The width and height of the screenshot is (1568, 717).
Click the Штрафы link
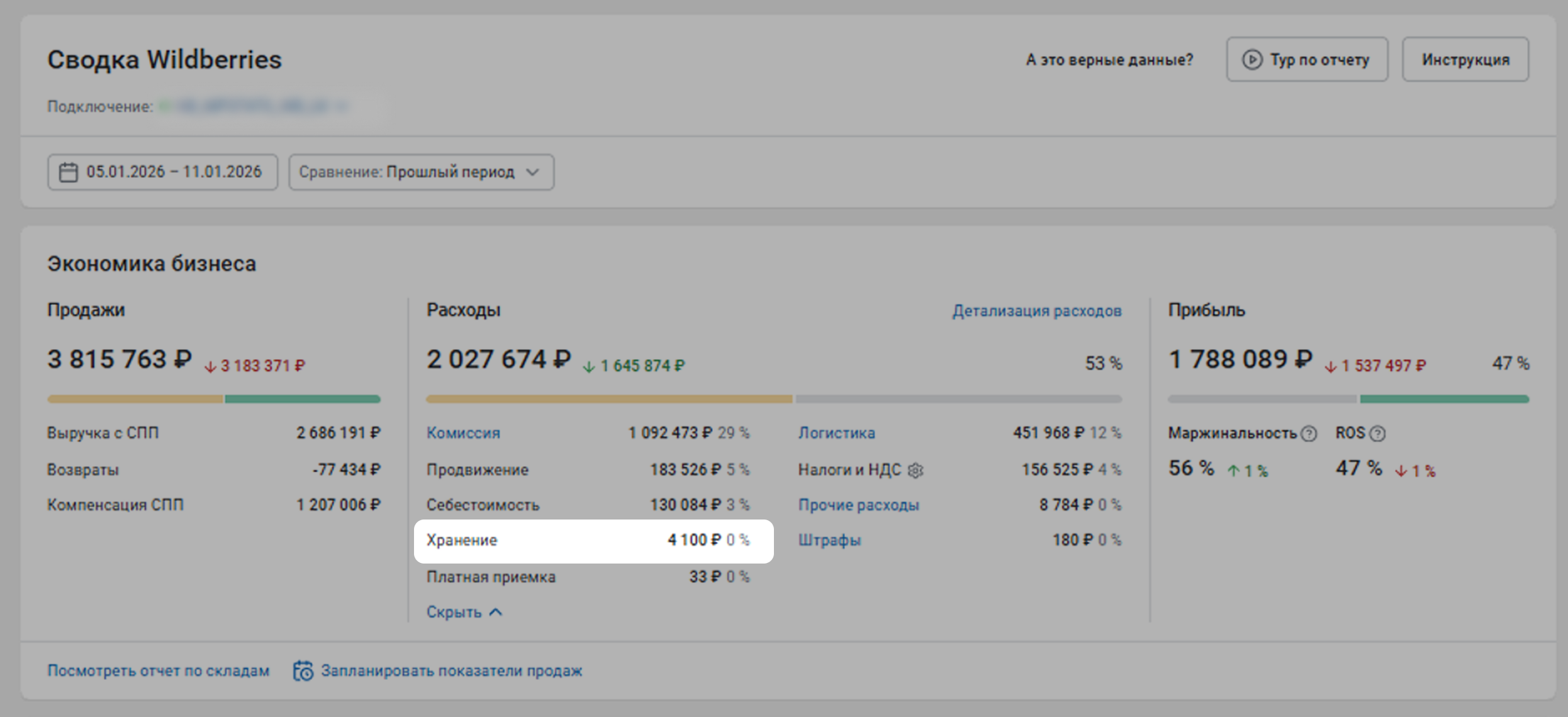coord(829,540)
